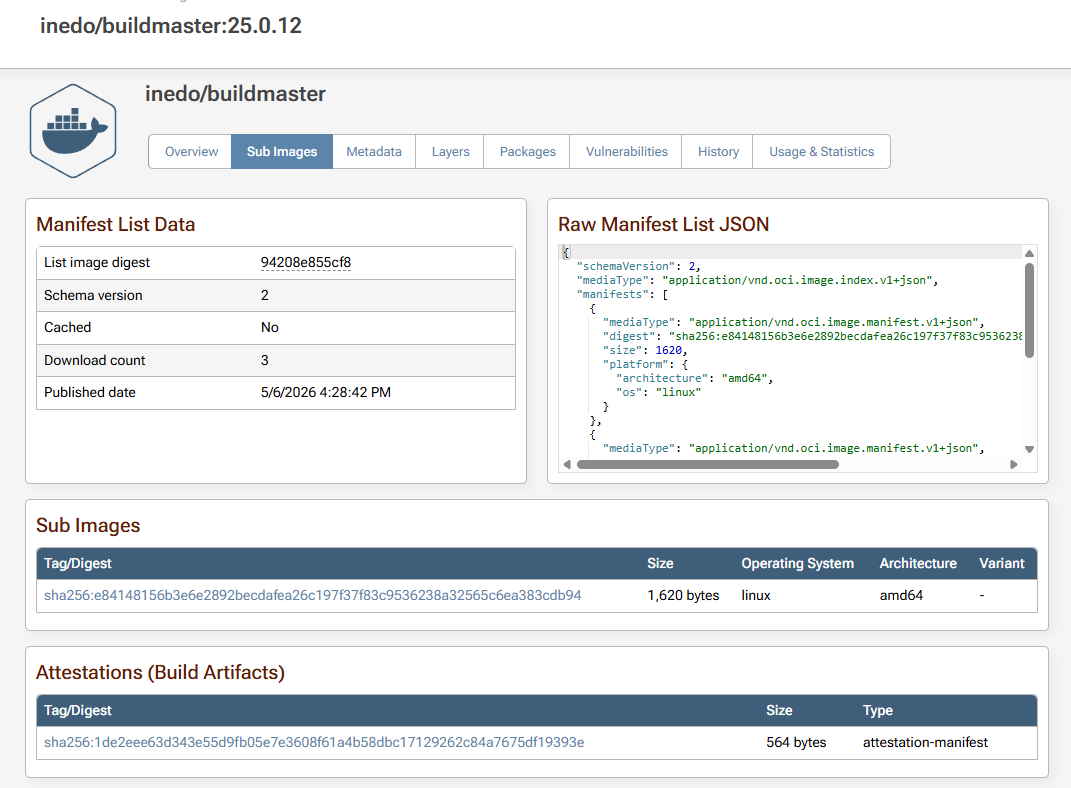Click JSON viewer scroll right arrow
The width and height of the screenshot is (1071, 788).
click(1014, 464)
